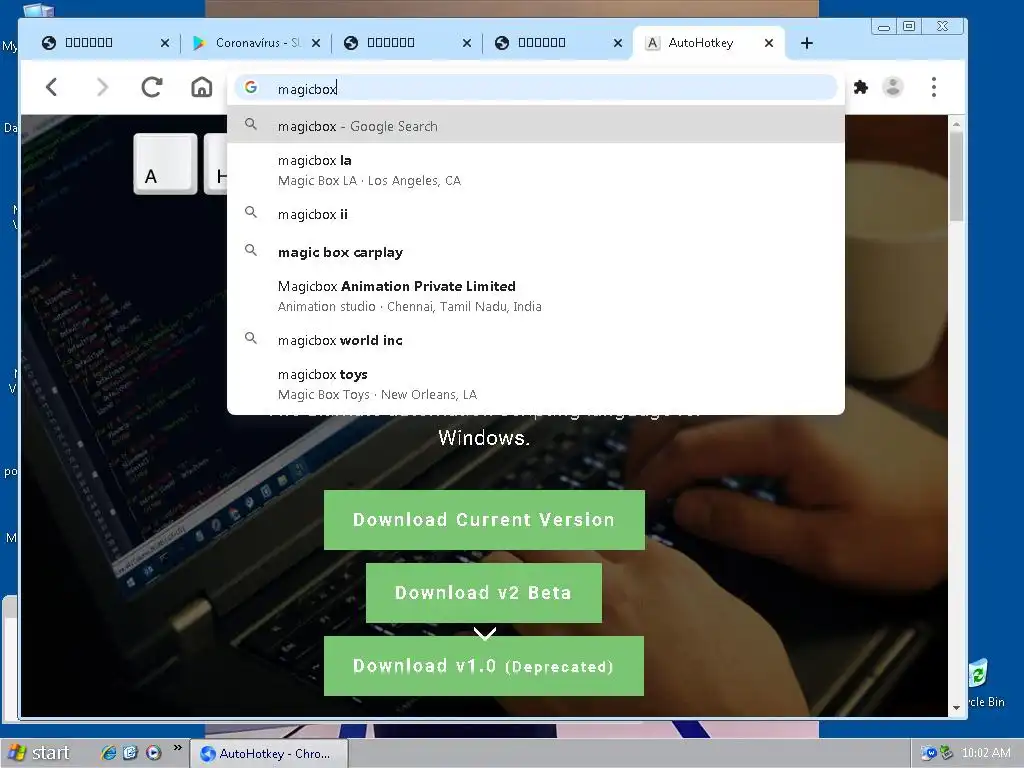Image resolution: width=1024 pixels, height=768 pixels.
Task: Open the Extensions puzzle icon
Action: 861,87
